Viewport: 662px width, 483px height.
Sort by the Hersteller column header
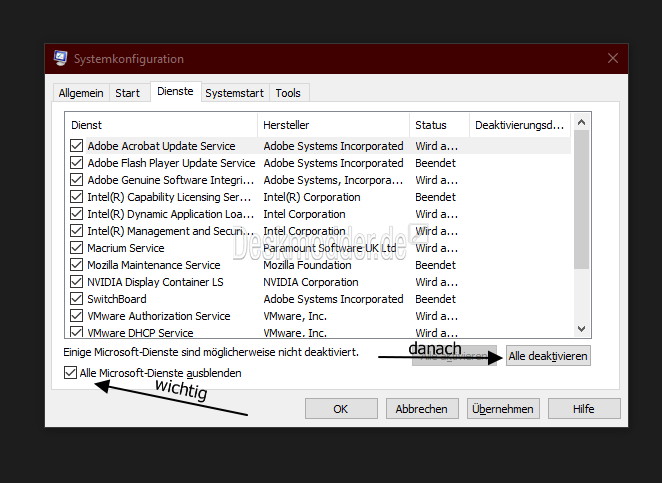tap(333, 125)
